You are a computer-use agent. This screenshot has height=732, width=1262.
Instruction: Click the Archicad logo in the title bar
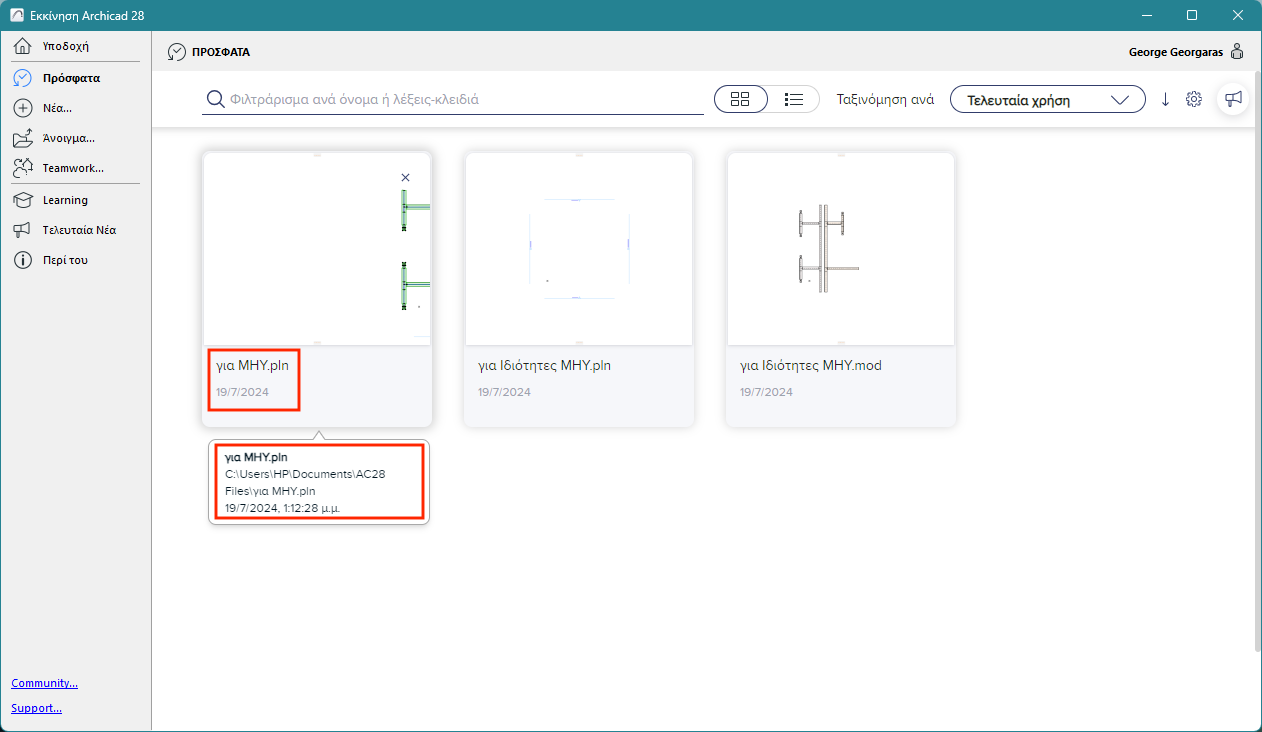point(16,15)
